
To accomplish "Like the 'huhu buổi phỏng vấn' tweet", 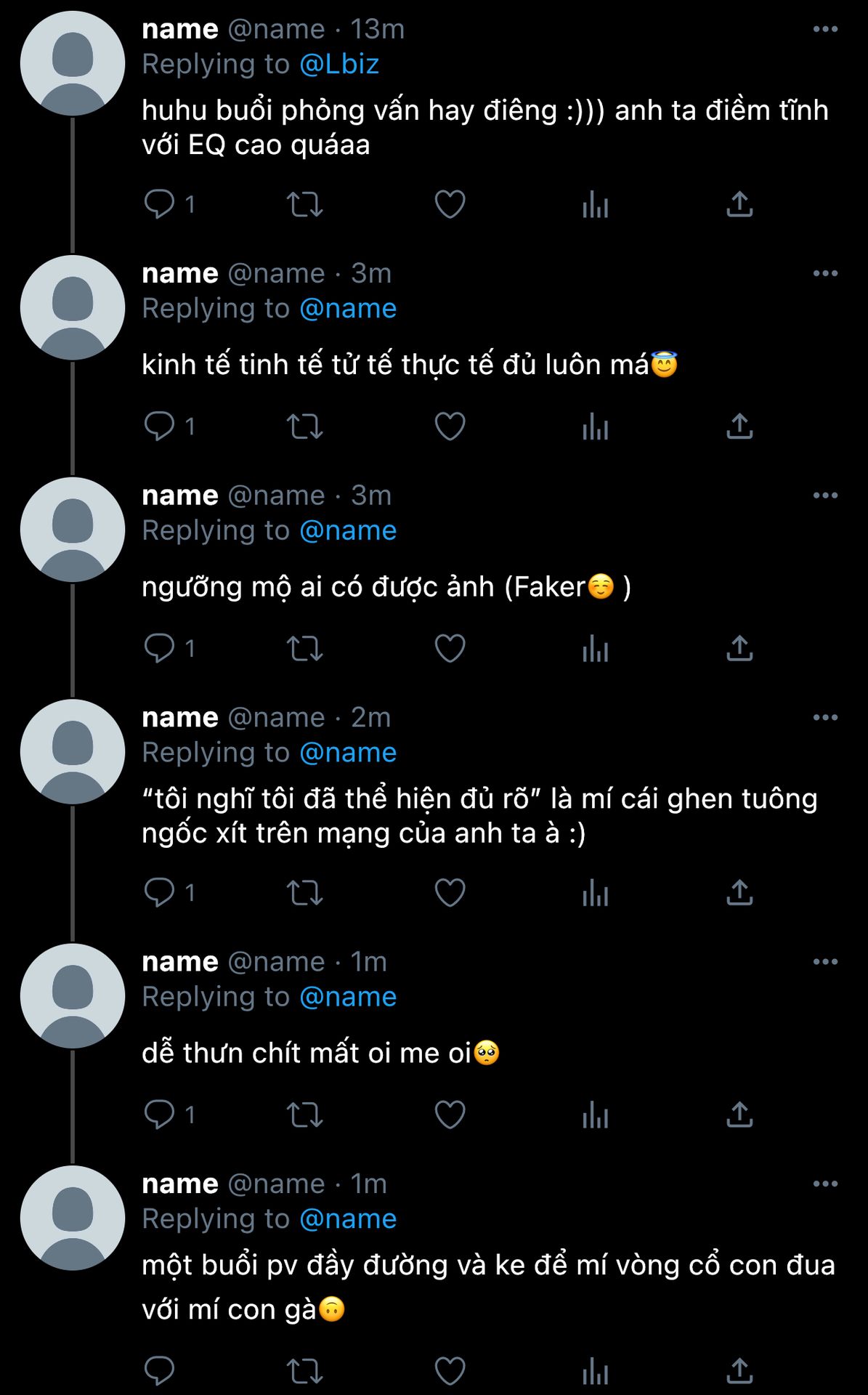I will pos(450,204).
